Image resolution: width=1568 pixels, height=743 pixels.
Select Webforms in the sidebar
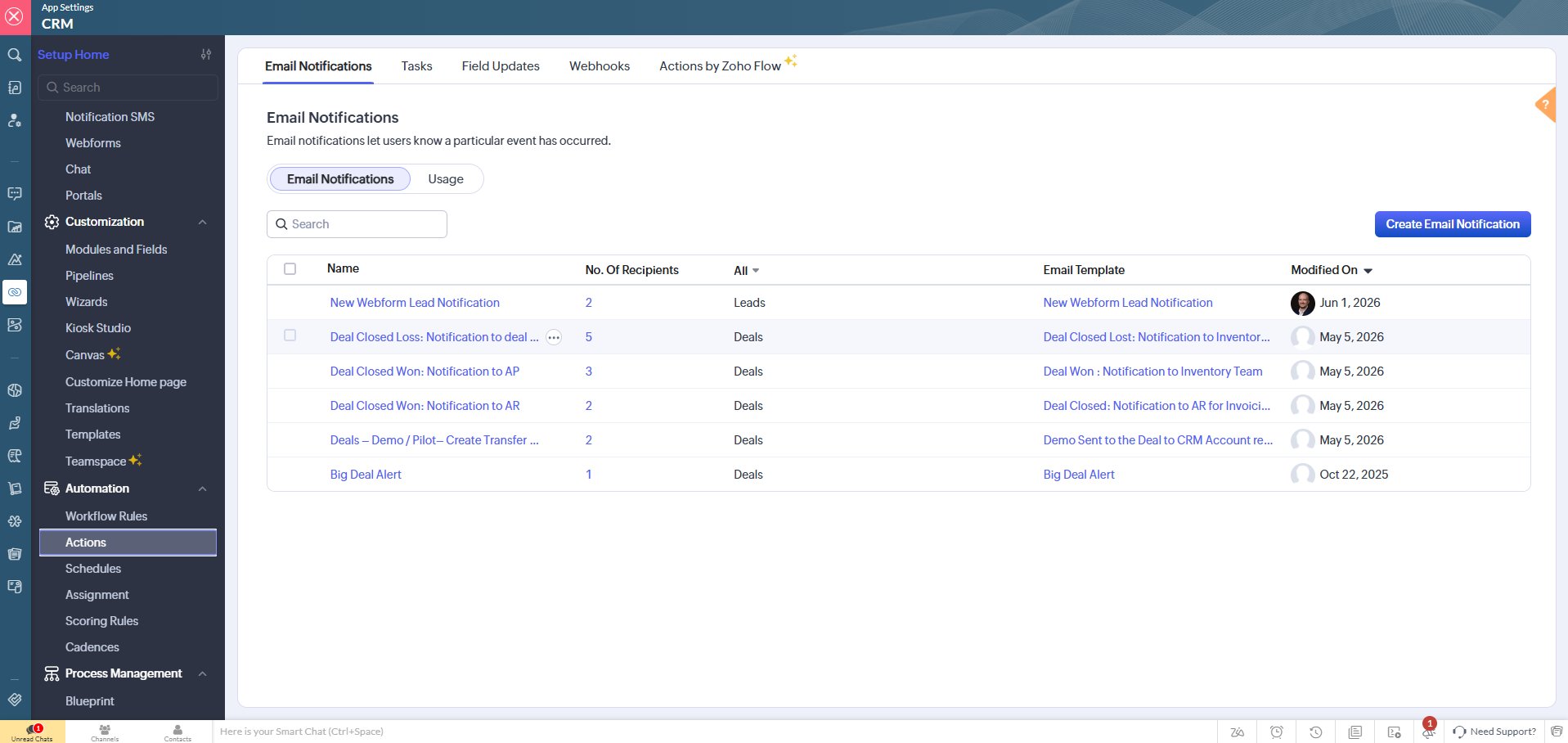[x=93, y=143]
